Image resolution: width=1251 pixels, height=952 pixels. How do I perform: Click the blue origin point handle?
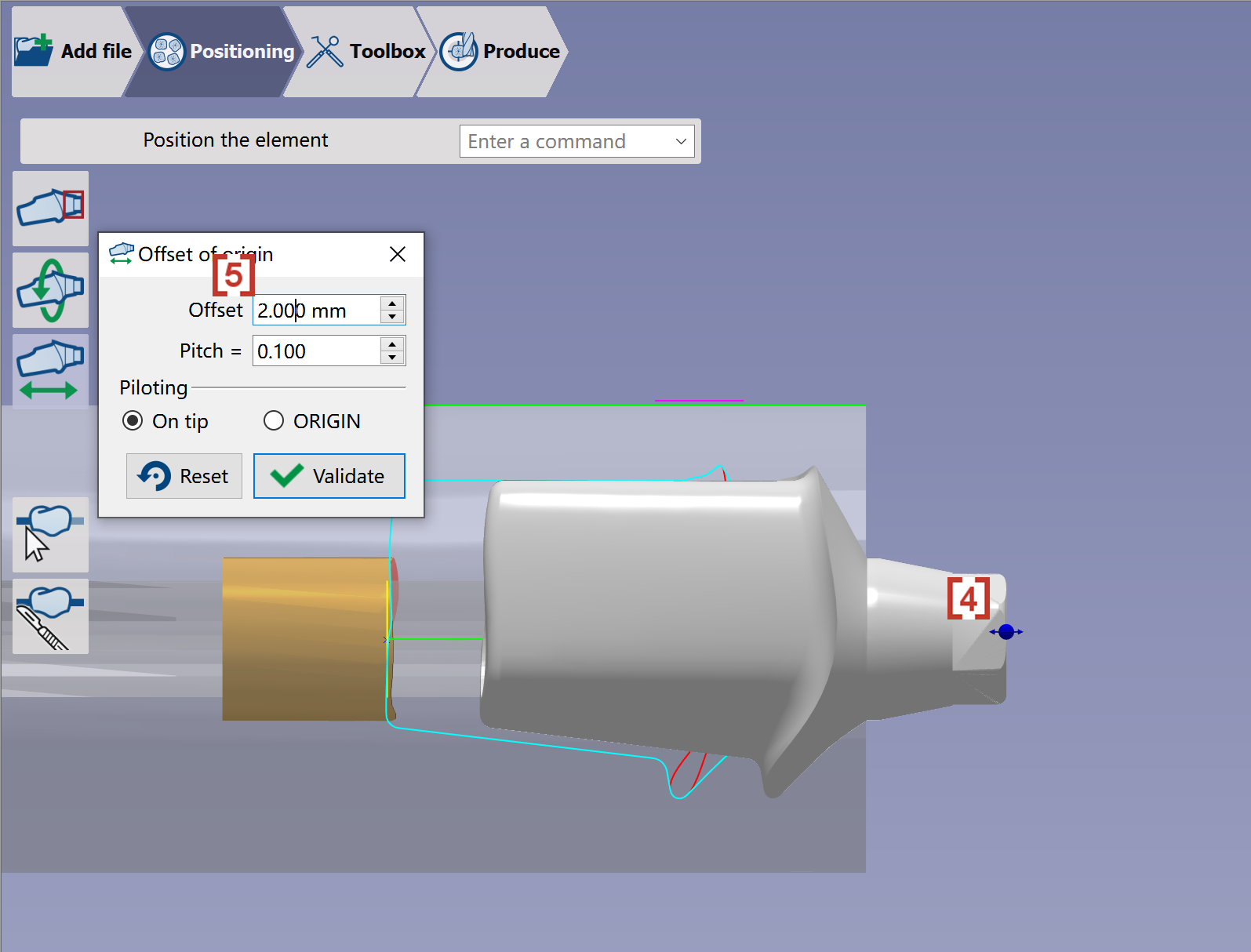[1006, 631]
